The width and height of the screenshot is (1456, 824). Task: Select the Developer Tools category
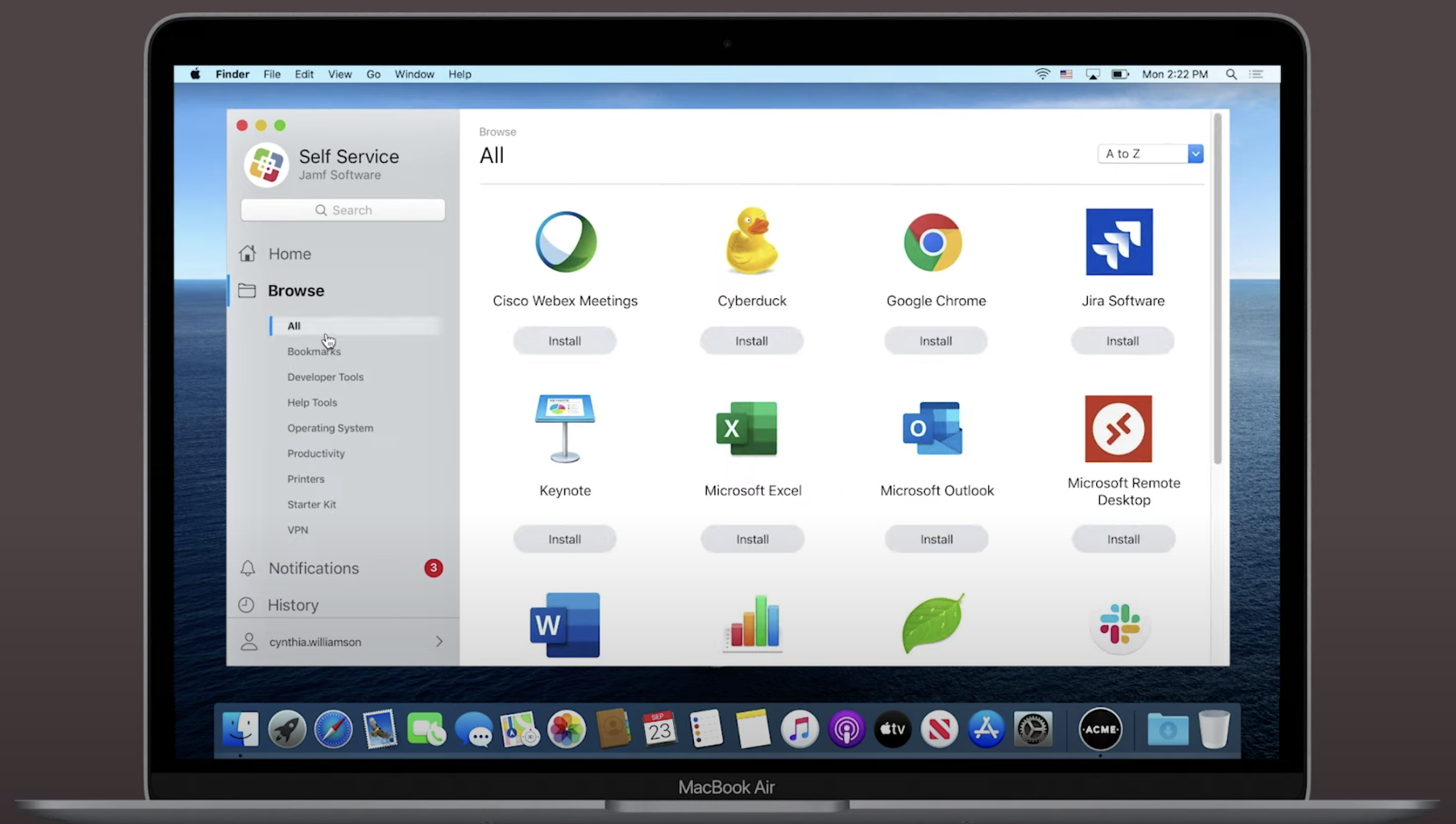coord(325,377)
